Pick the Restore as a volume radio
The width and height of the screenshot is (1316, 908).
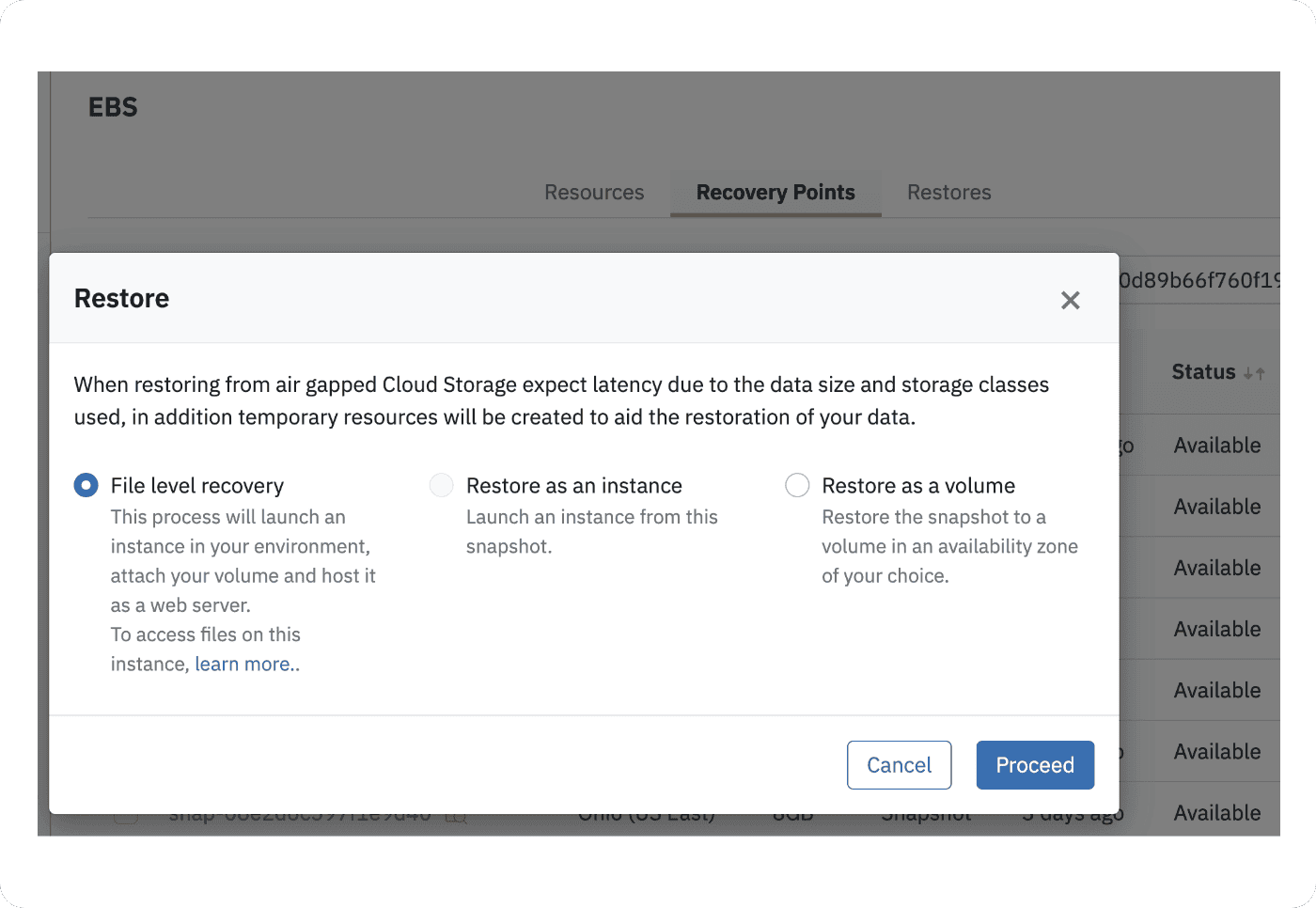797,485
